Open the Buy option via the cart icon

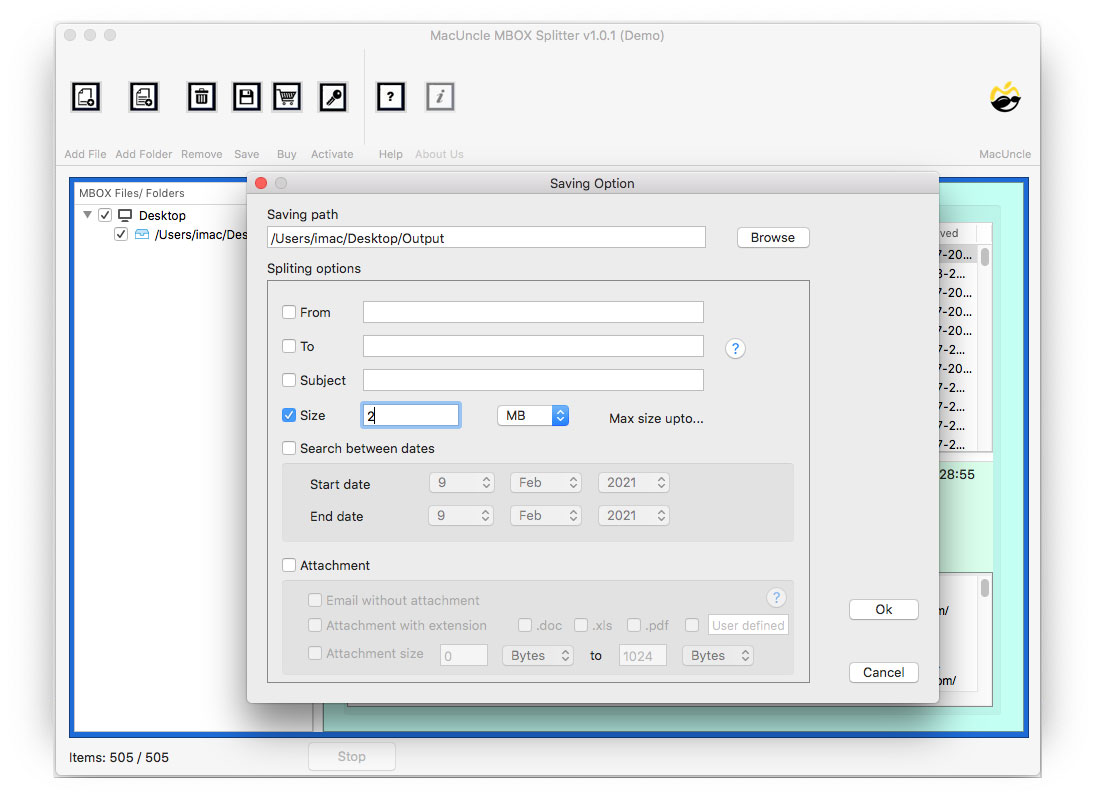(x=287, y=96)
